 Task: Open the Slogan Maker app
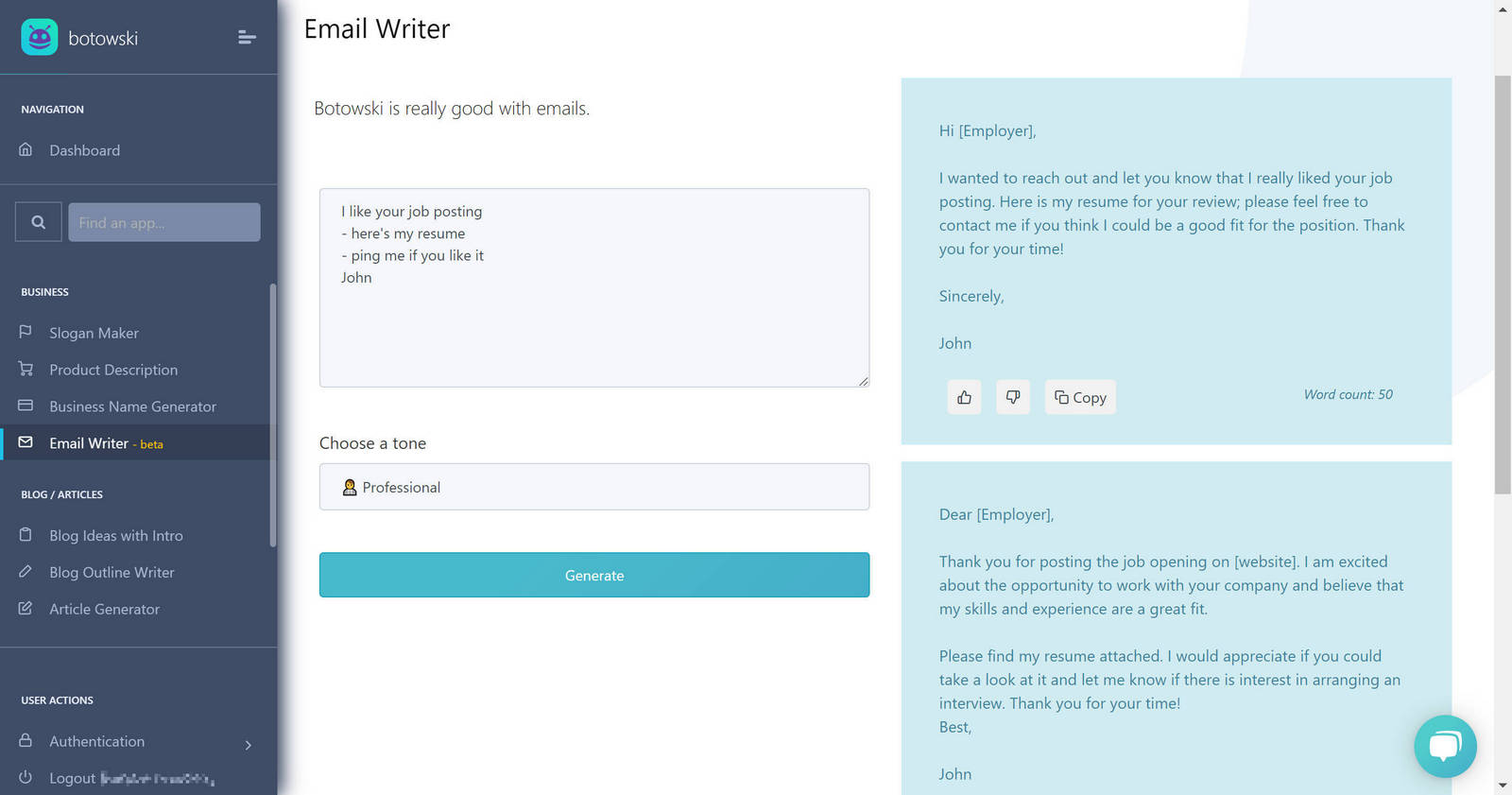coord(94,333)
